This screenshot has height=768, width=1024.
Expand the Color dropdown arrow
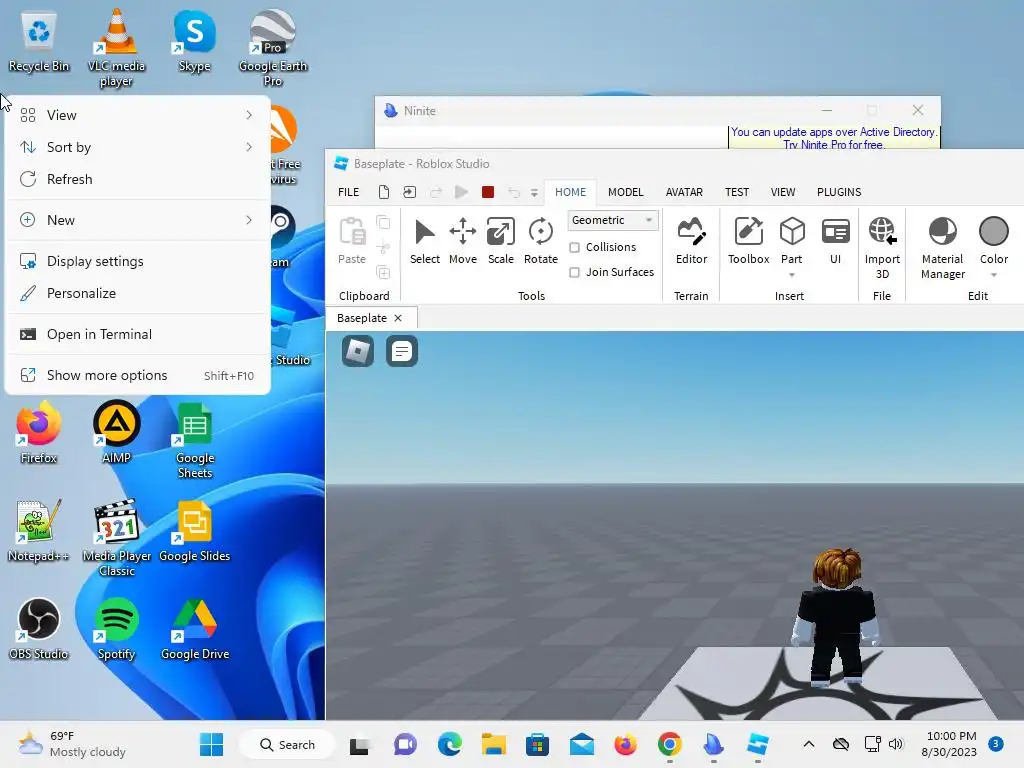coord(993,275)
